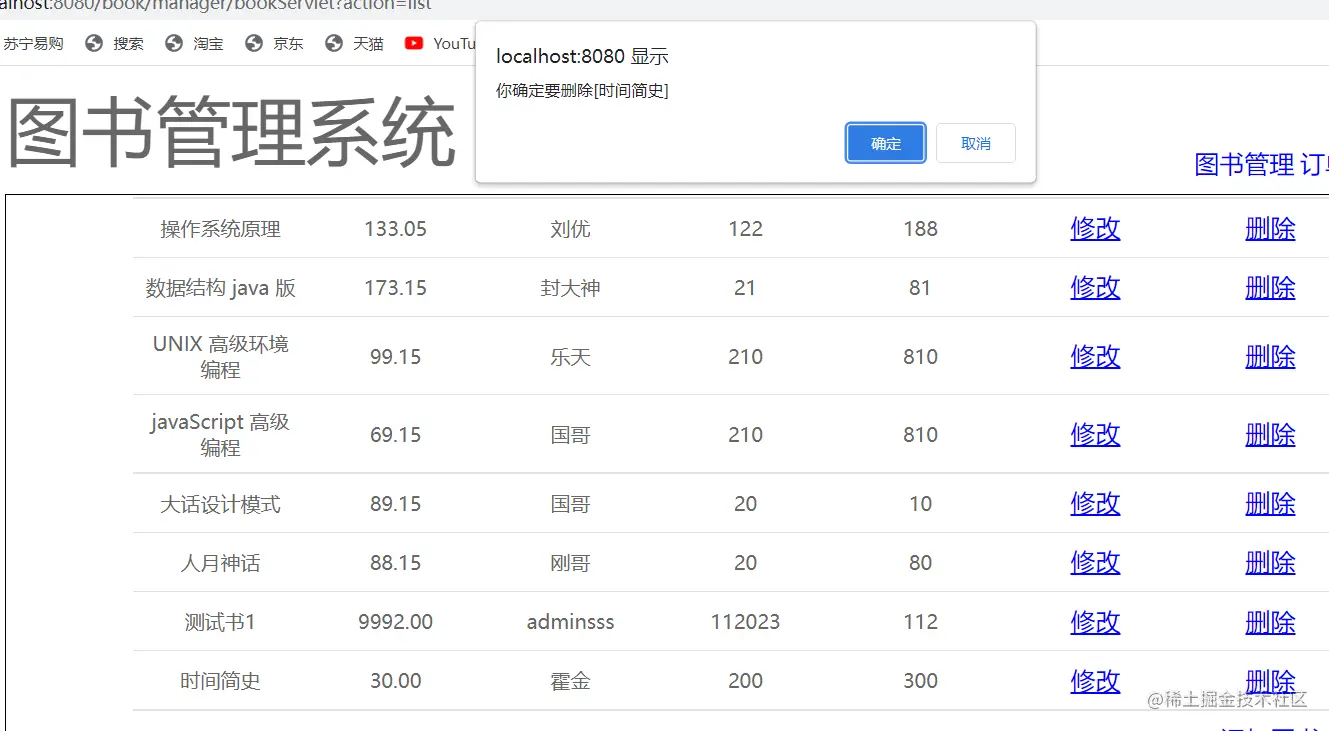The height and width of the screenshot is (731, 1329).
Task: Confirm deletion with the 确定 button
Action: pyautogui.click(x=886, y=143)
